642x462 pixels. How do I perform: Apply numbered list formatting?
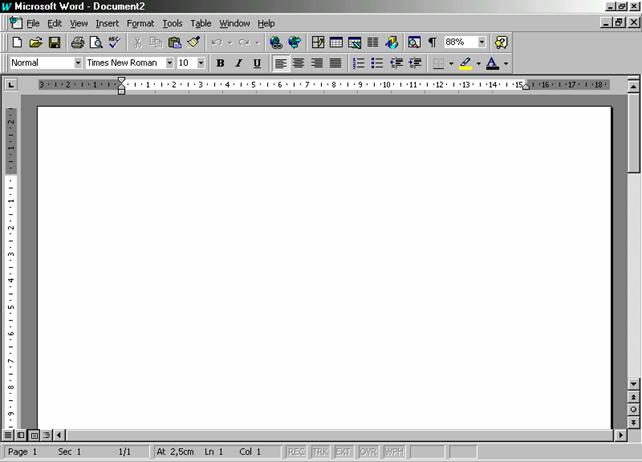click(359, 63)
